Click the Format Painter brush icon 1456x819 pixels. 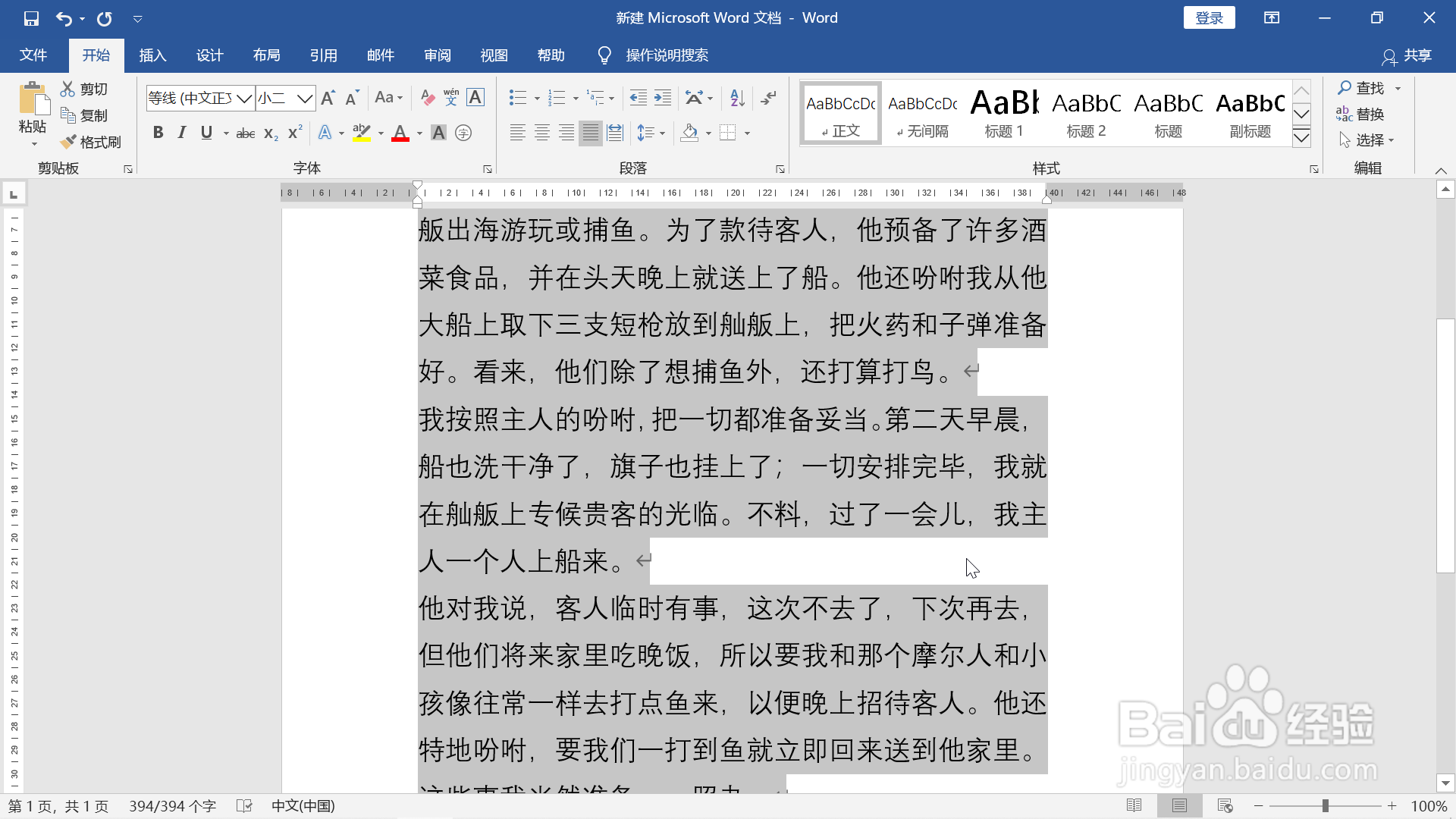[69, 142]
